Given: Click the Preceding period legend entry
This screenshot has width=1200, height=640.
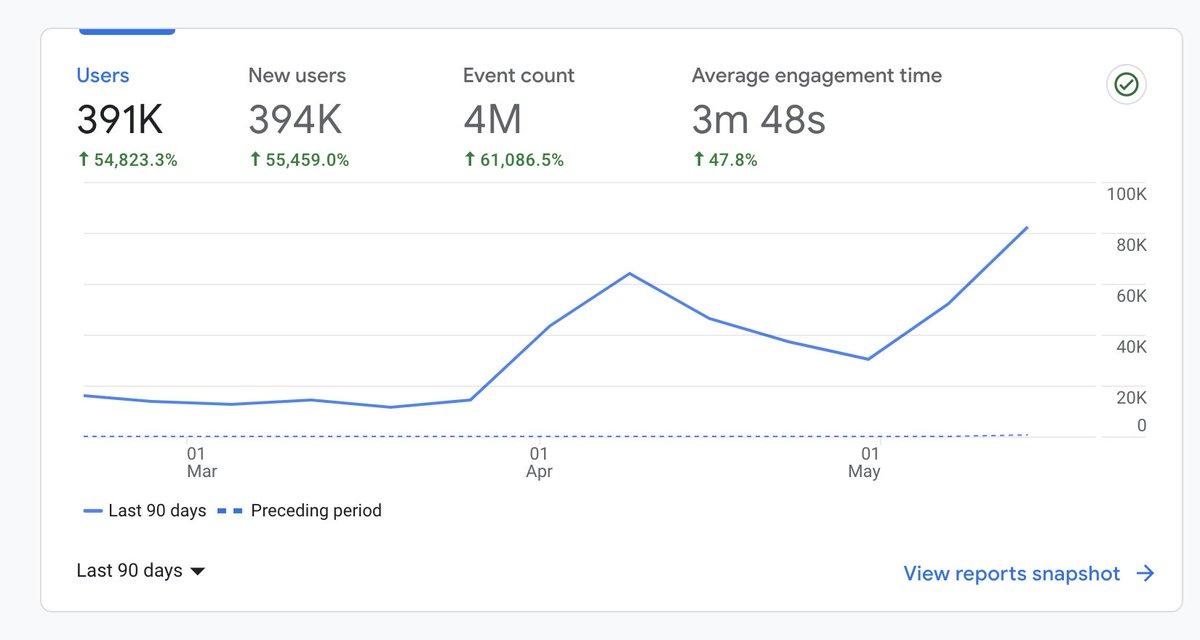Looking at the screenshot, I should click(x=300, y=511).
